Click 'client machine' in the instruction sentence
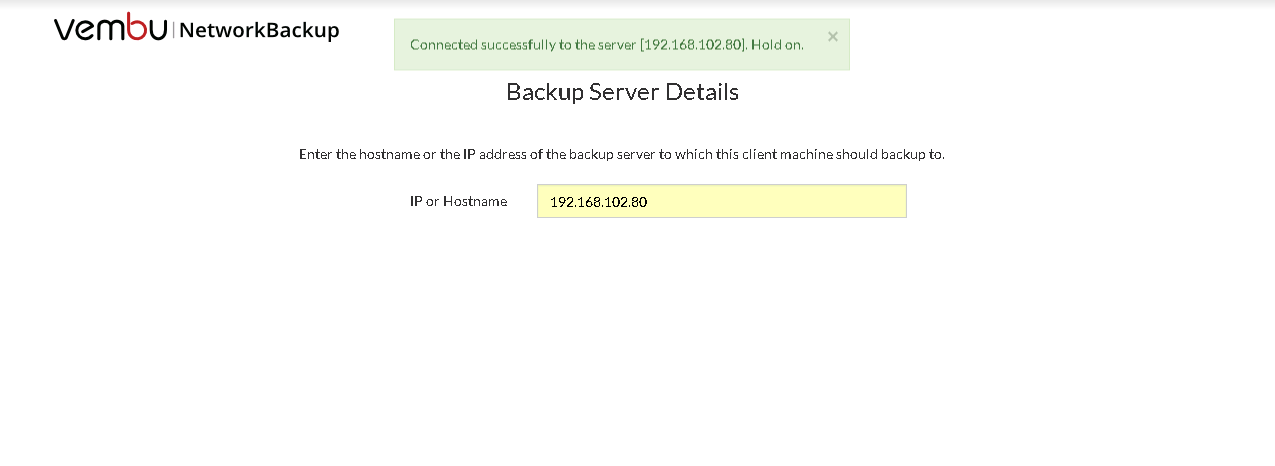This screenshot has width=1275, height=466. point(766,155)
